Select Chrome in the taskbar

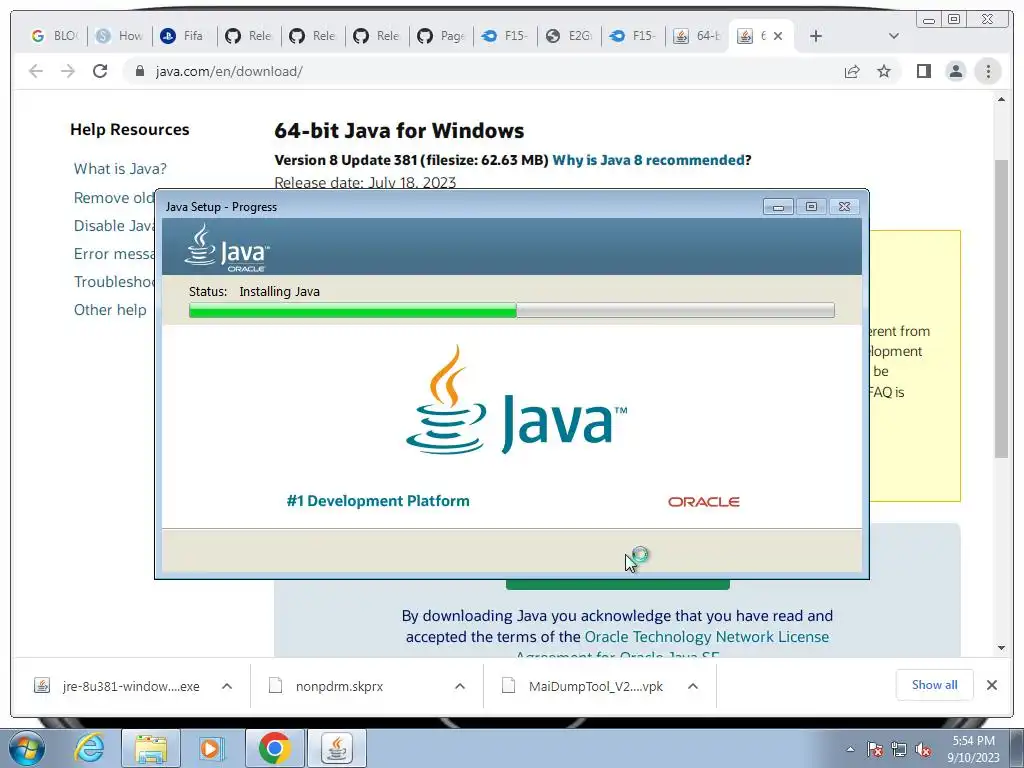[274, 748]
